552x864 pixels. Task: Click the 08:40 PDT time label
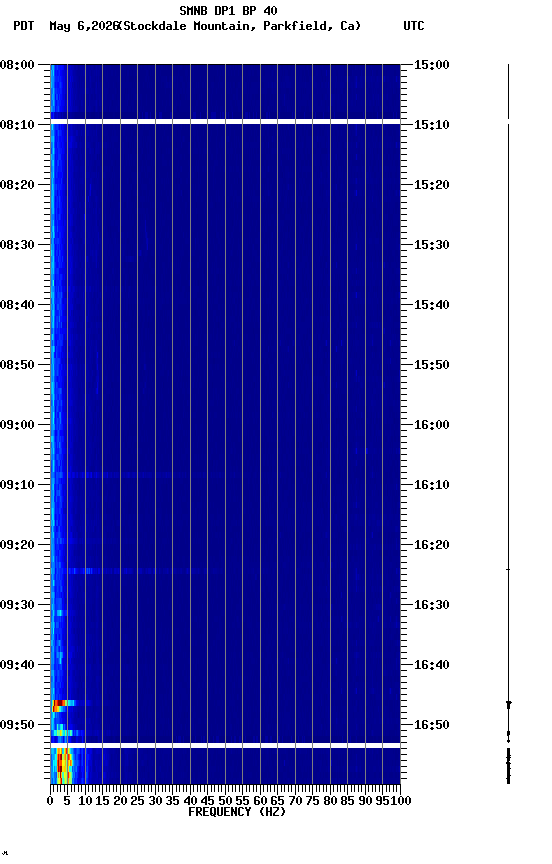coord(17,305)
